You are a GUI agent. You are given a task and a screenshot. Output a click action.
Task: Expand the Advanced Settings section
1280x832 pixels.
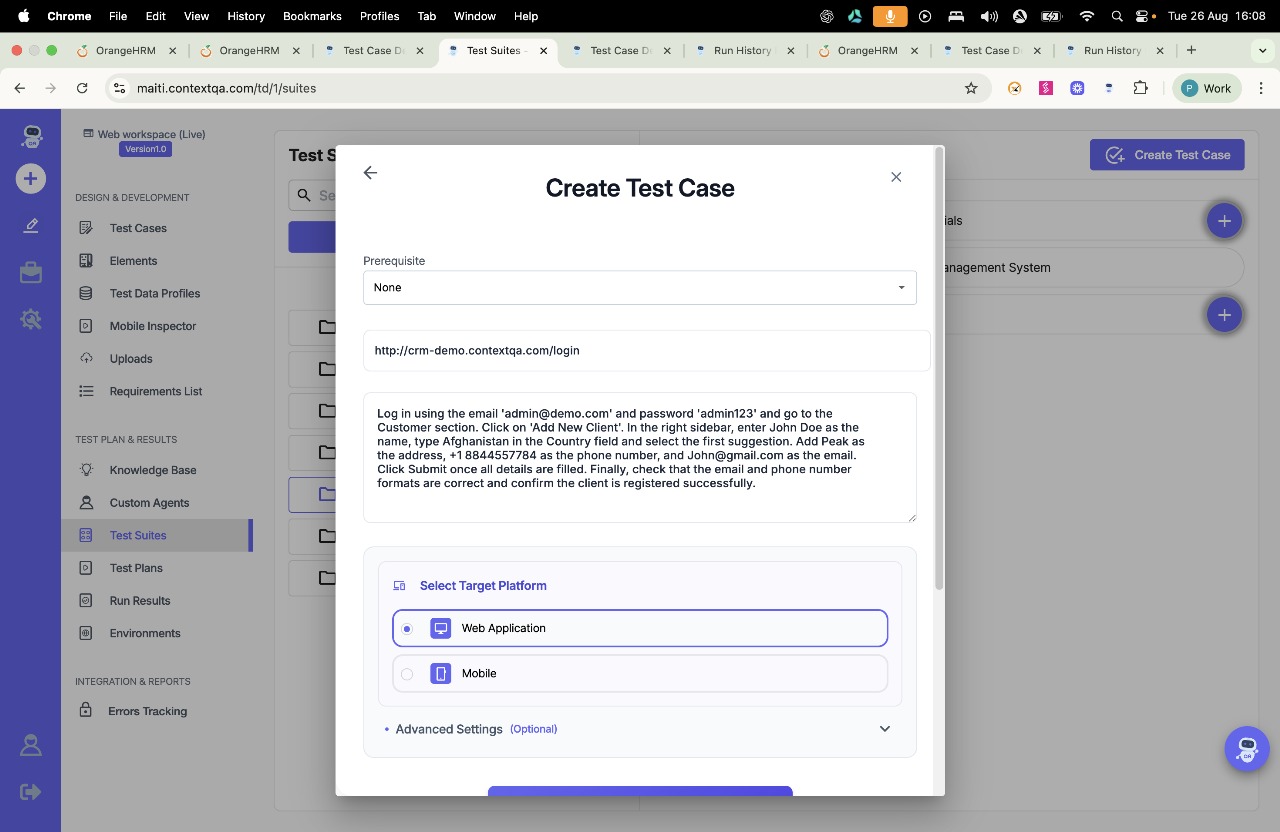[x=884, y=729]
